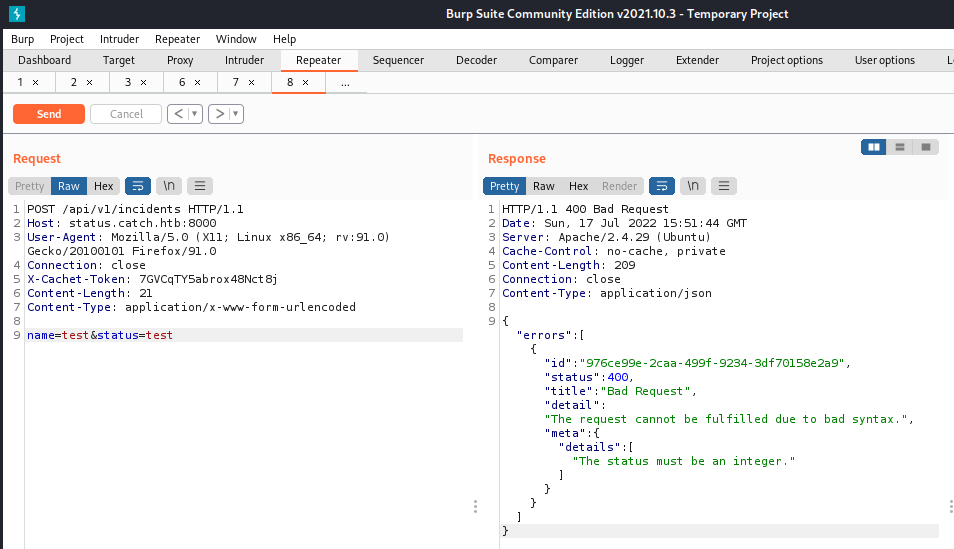Switch to combined tabbed layout view

coord(926,147)
